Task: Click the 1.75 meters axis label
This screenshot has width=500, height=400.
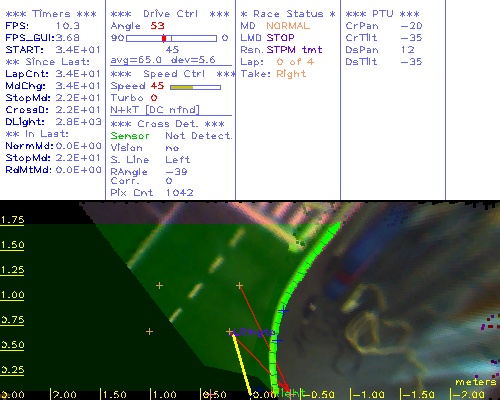Action: click(12, 220)
